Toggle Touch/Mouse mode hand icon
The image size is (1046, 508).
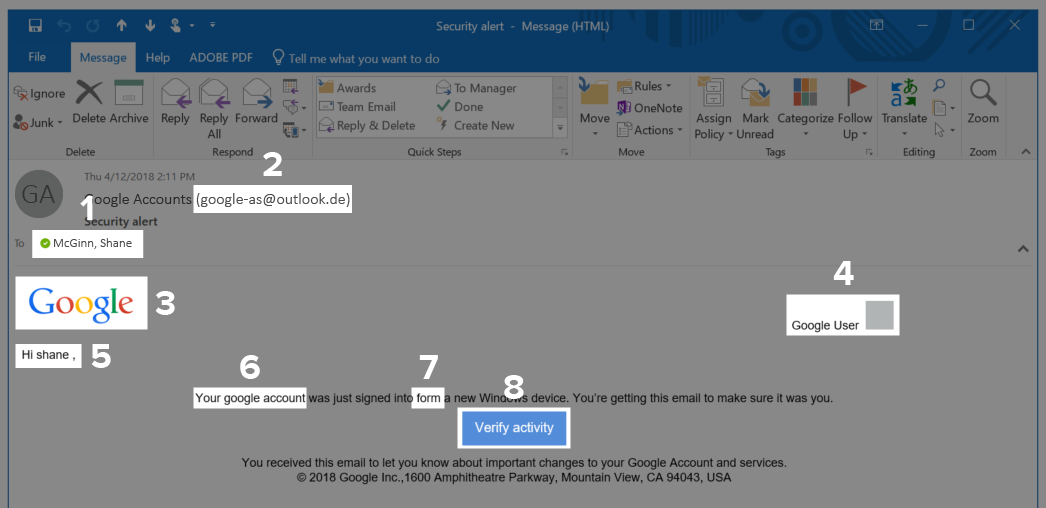pyautogui.click(x=175, y=26)
